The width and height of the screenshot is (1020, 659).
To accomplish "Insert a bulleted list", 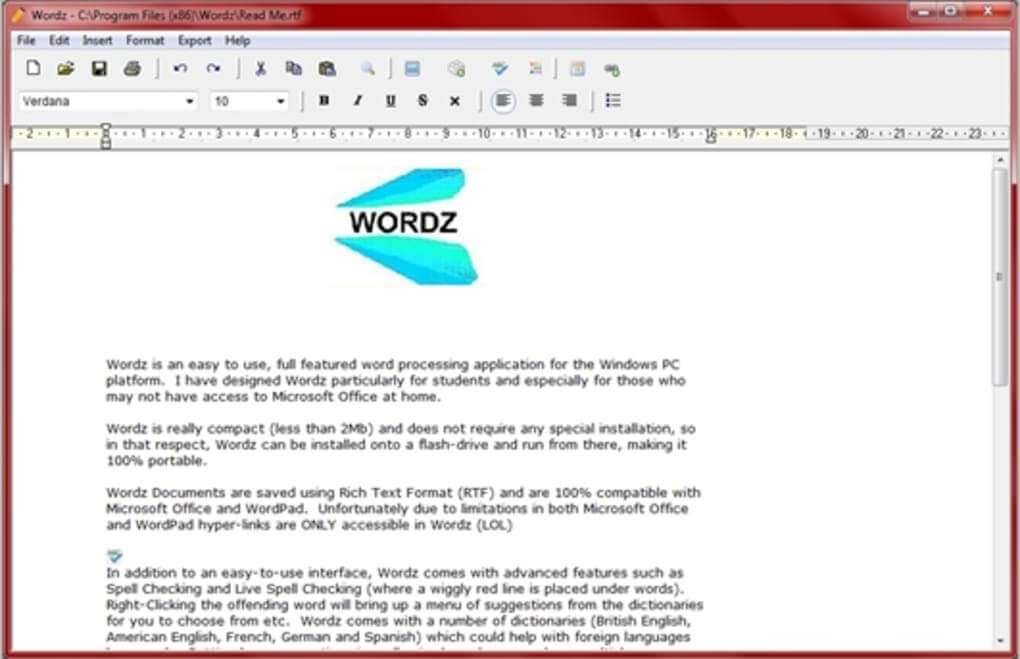I will point(614,101).
